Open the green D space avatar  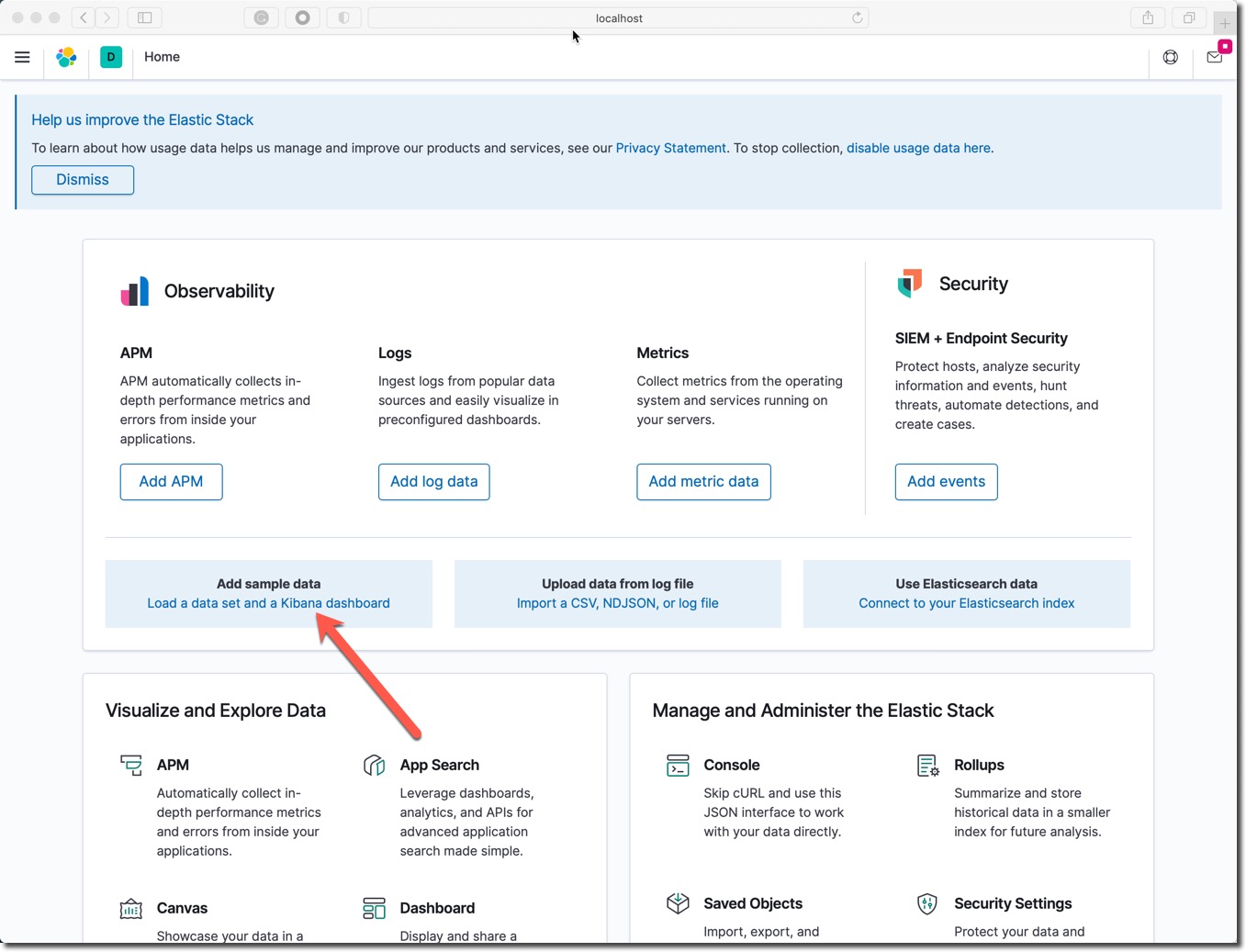[111, 57]
